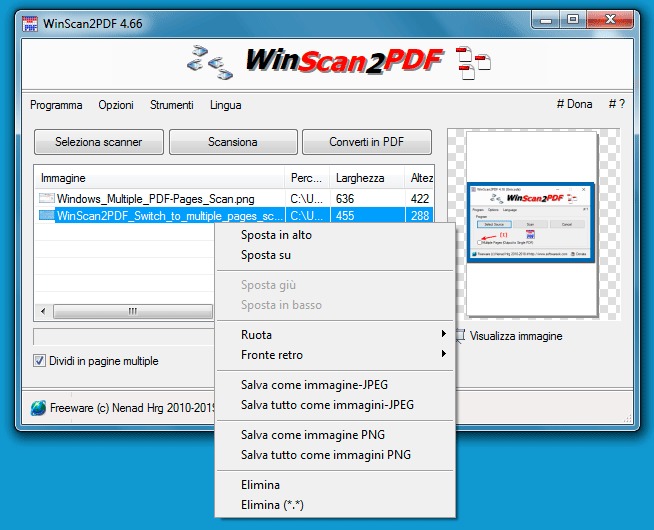Click the WinScan2PDF title bar app icon

tap(31, 20)
